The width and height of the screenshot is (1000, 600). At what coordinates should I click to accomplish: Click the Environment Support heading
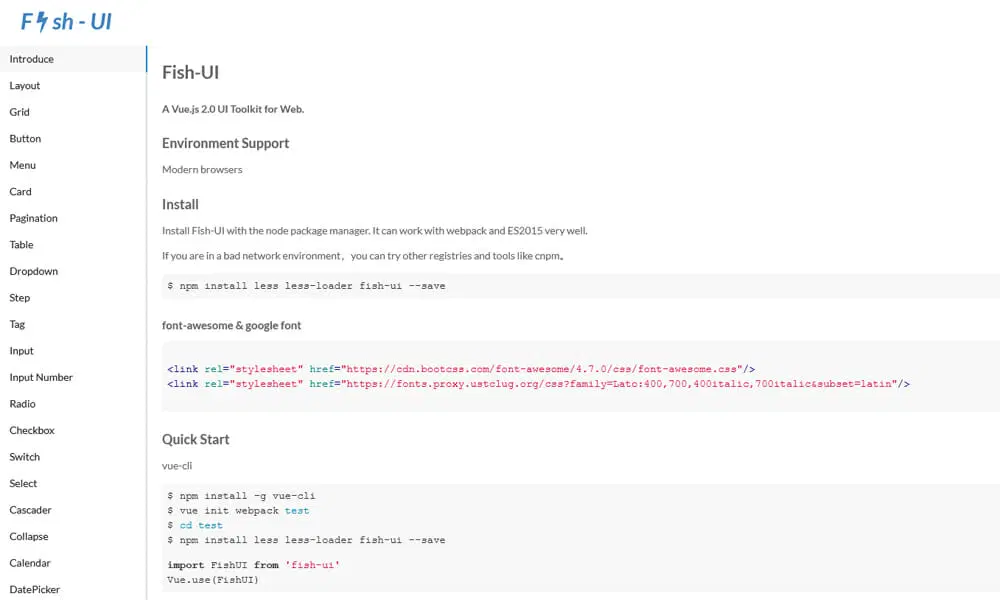point(225,143)
